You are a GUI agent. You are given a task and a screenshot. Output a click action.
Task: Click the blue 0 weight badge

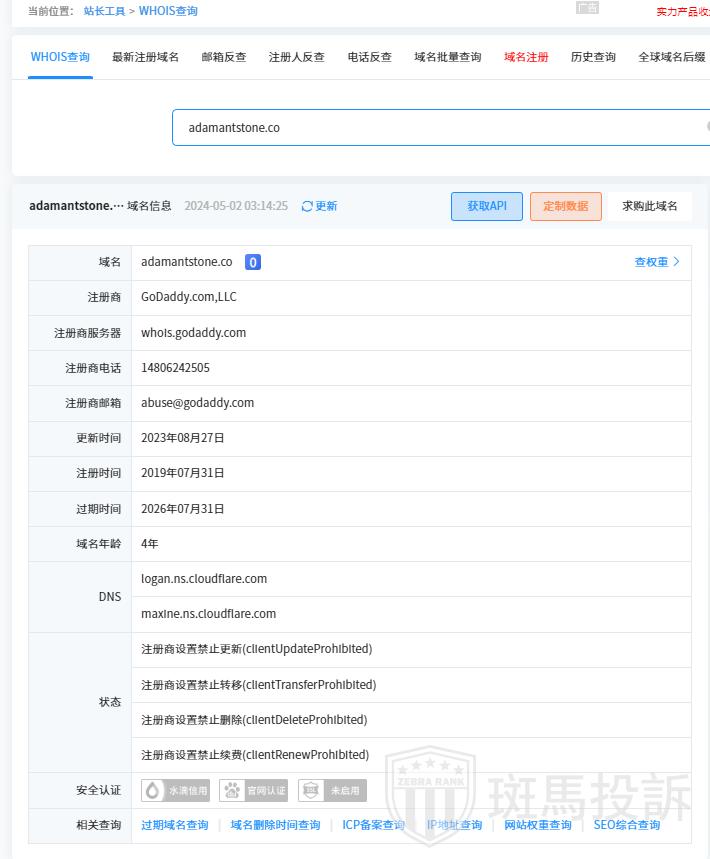point(253,262)
